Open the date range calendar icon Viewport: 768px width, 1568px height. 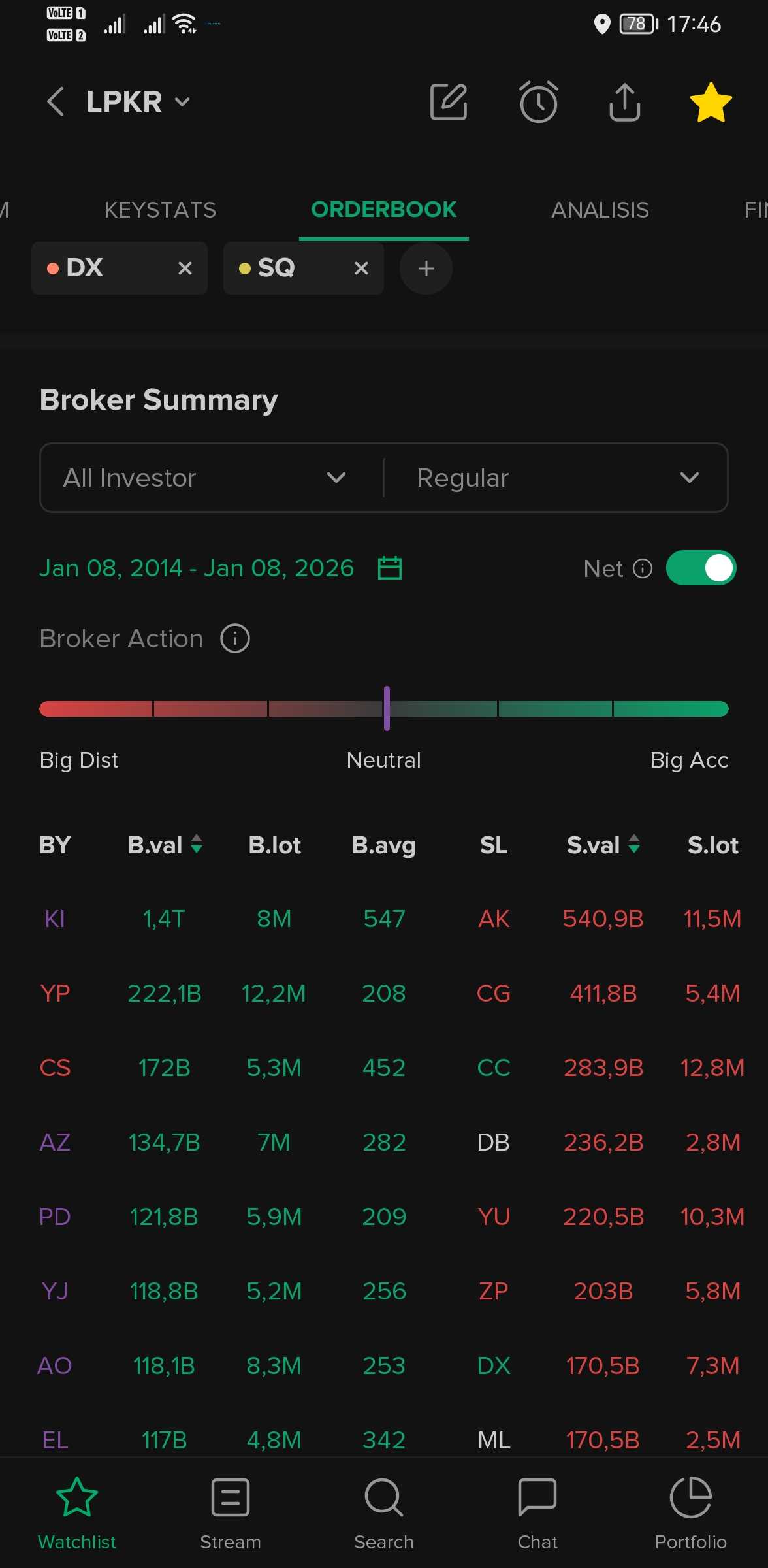point(390,568)
